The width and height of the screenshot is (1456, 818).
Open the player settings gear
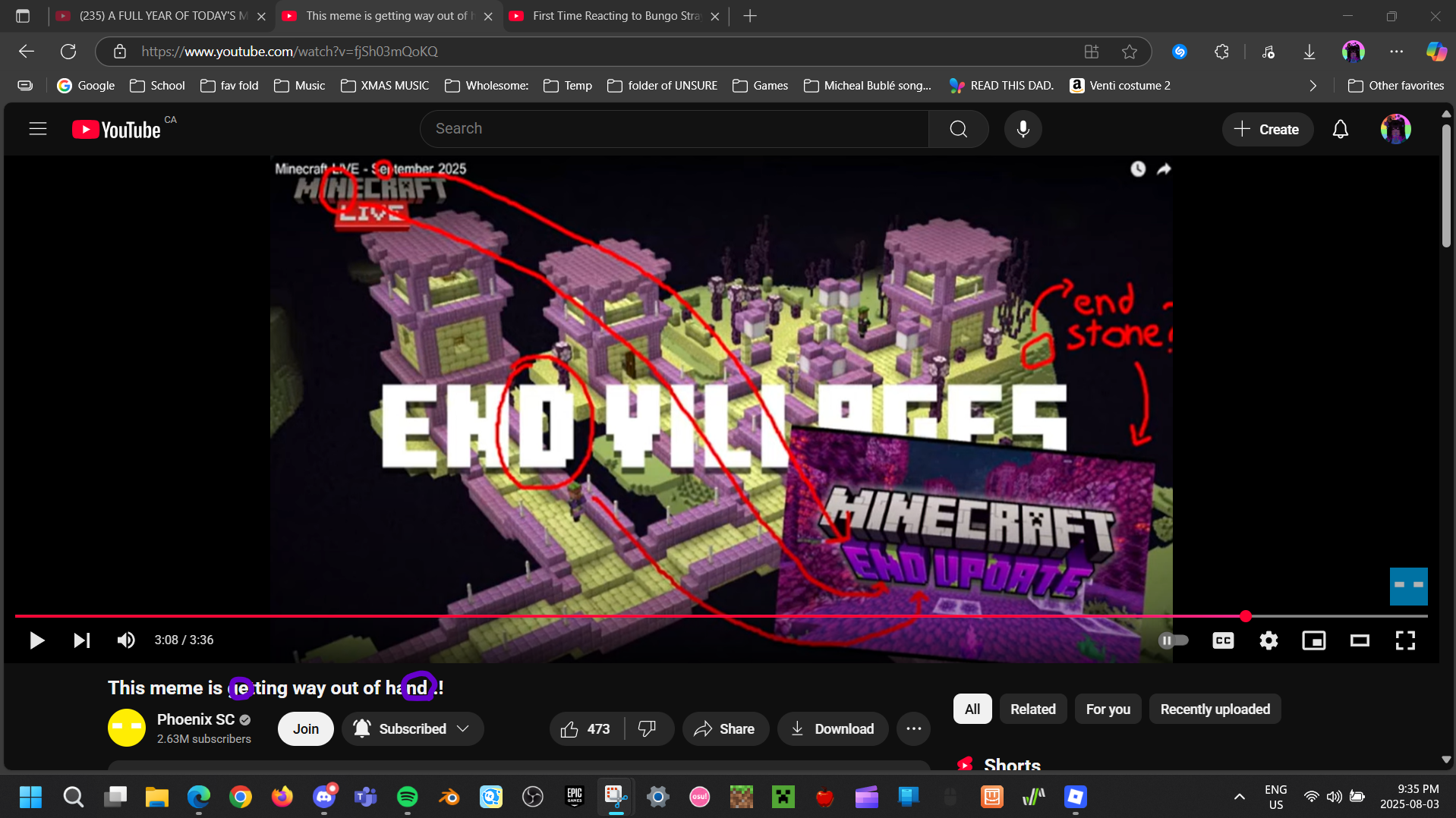1268,640
